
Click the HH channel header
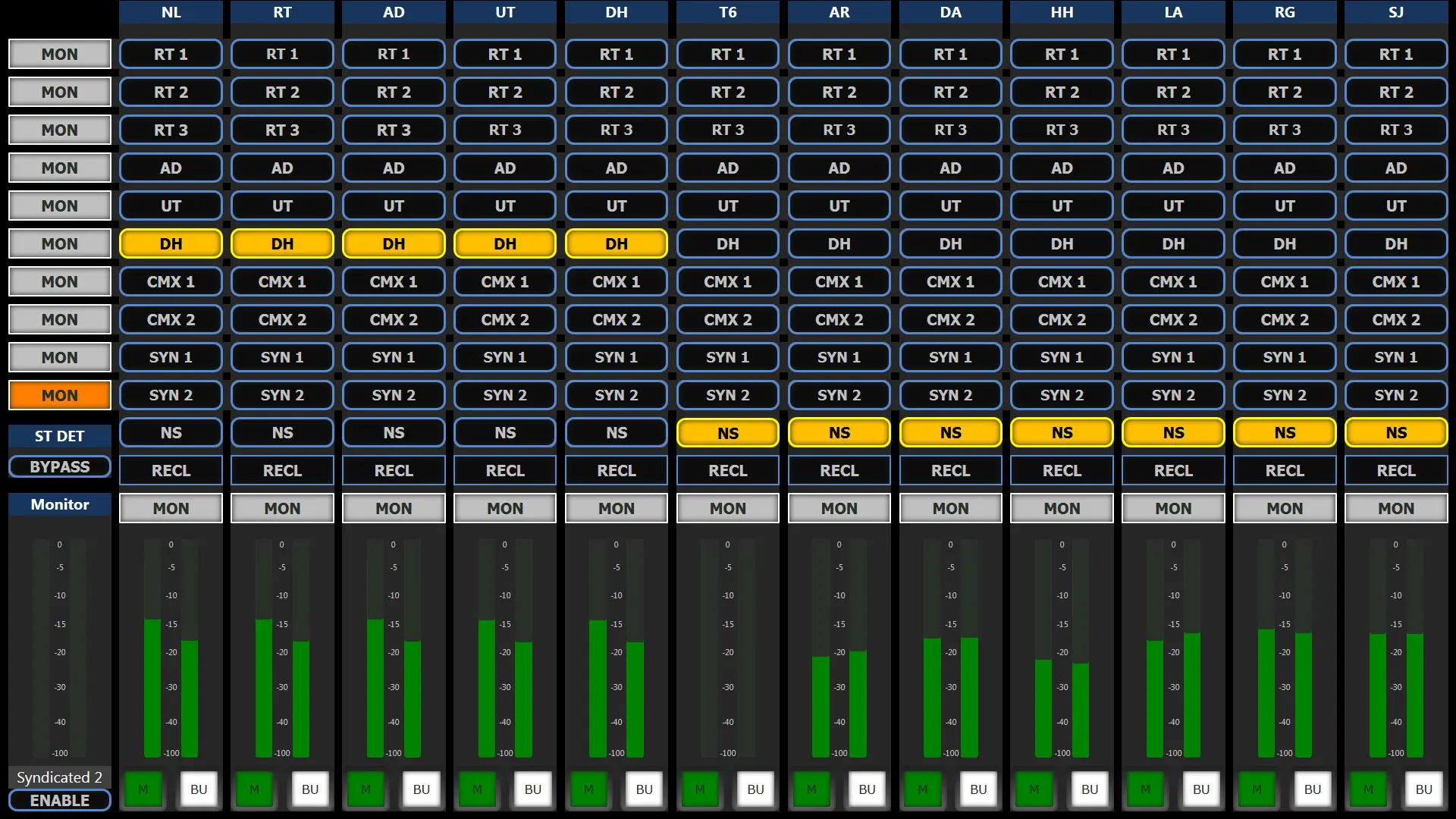1062,12
